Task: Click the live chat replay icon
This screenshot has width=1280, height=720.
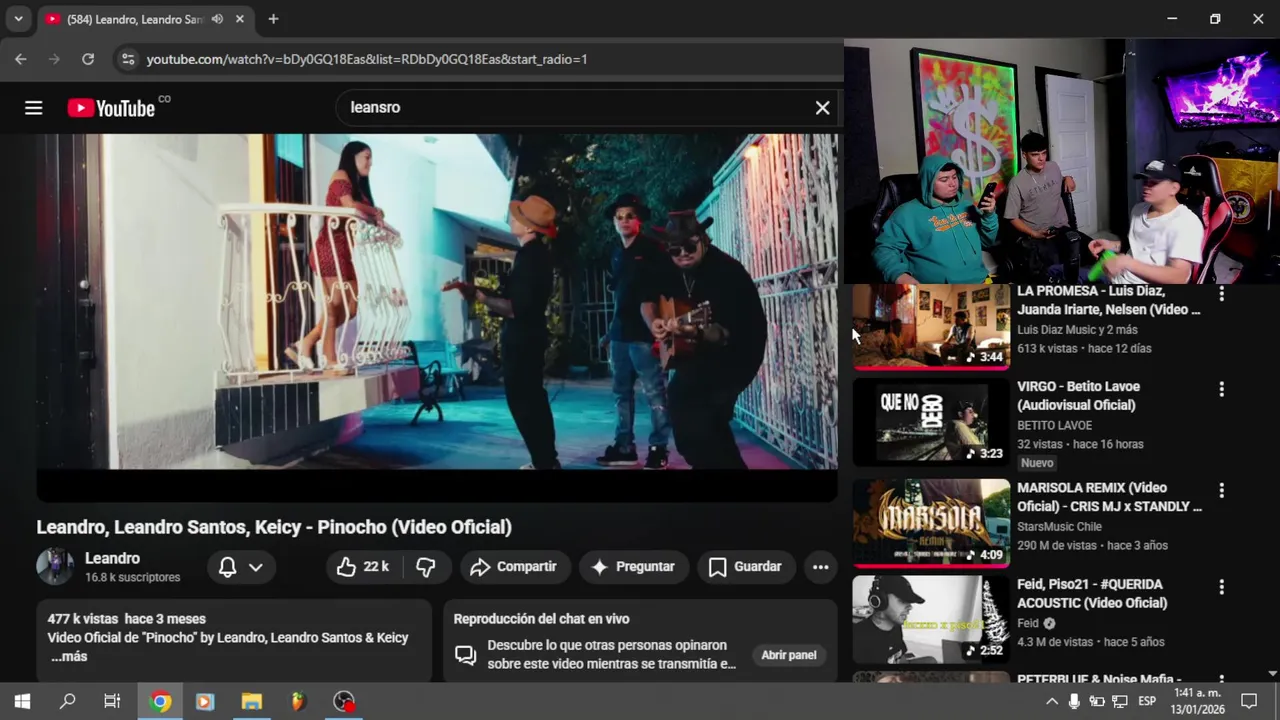Action: (x=465, y=655)
